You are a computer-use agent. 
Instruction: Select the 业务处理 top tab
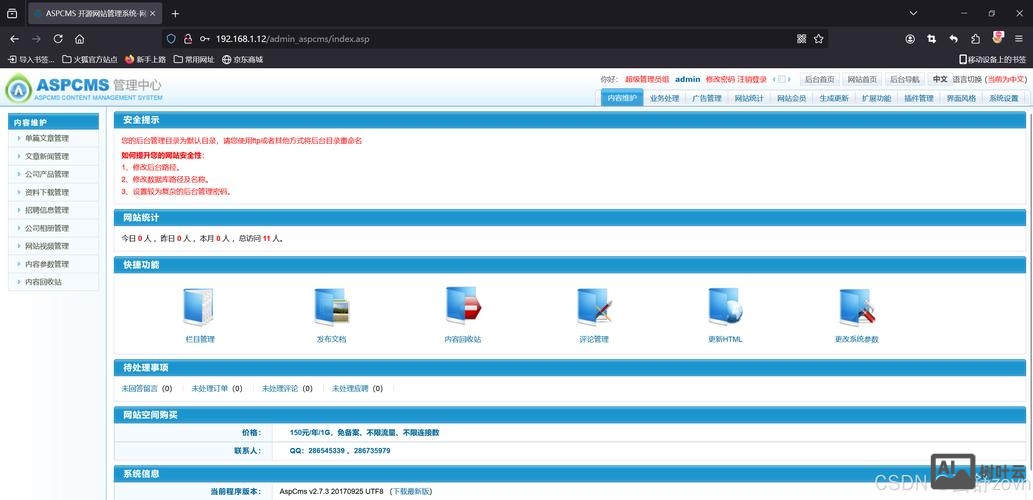point(664,98)
